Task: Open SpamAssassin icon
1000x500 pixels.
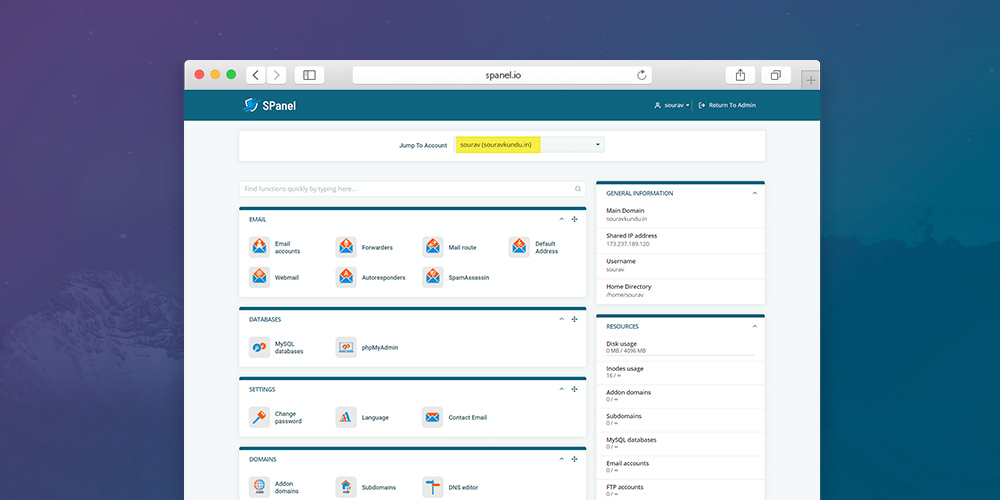Action: 432,277
